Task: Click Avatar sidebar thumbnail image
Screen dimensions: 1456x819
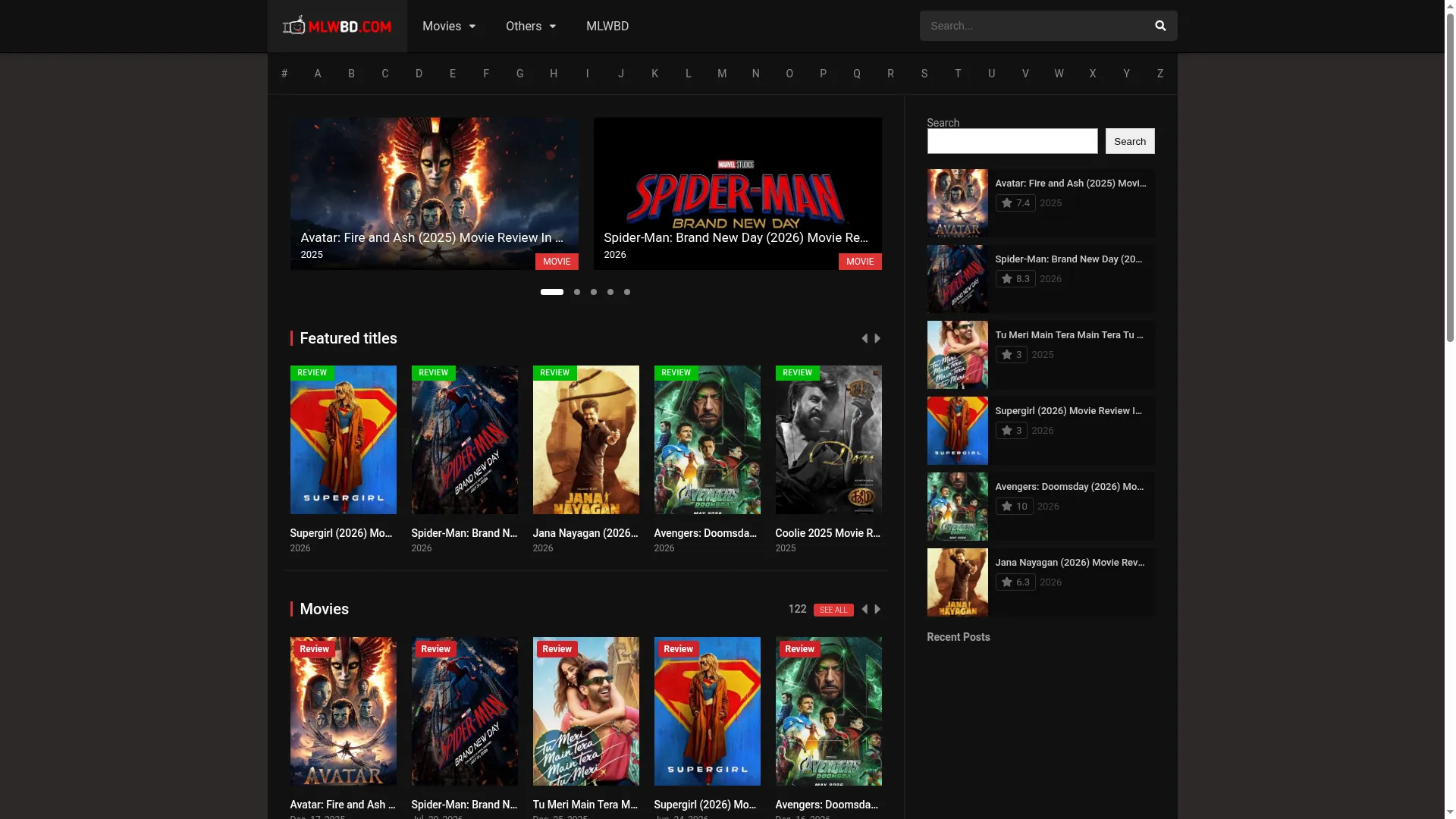Action: 958,203
